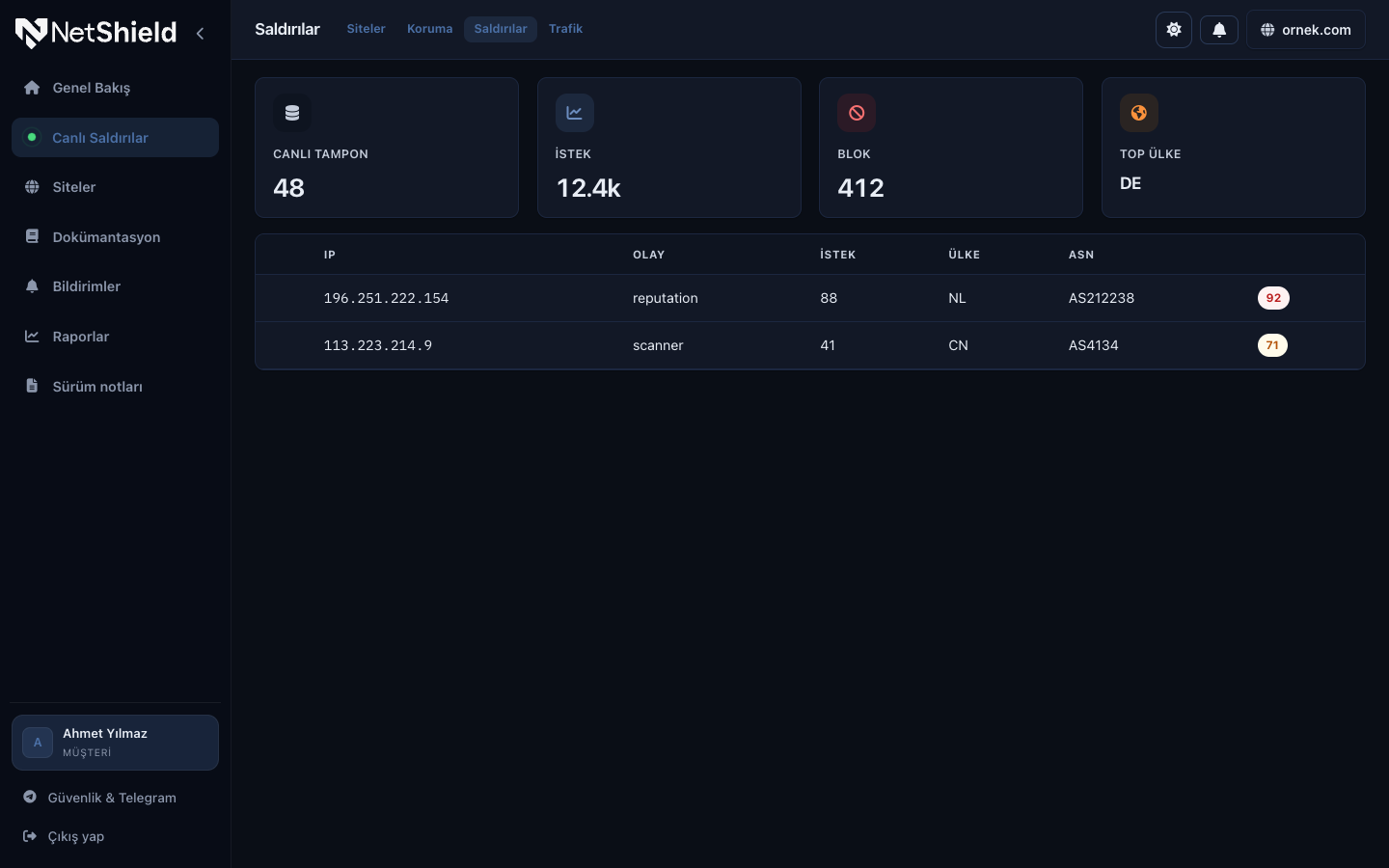Click the reputation event cell

click(666, 298)
